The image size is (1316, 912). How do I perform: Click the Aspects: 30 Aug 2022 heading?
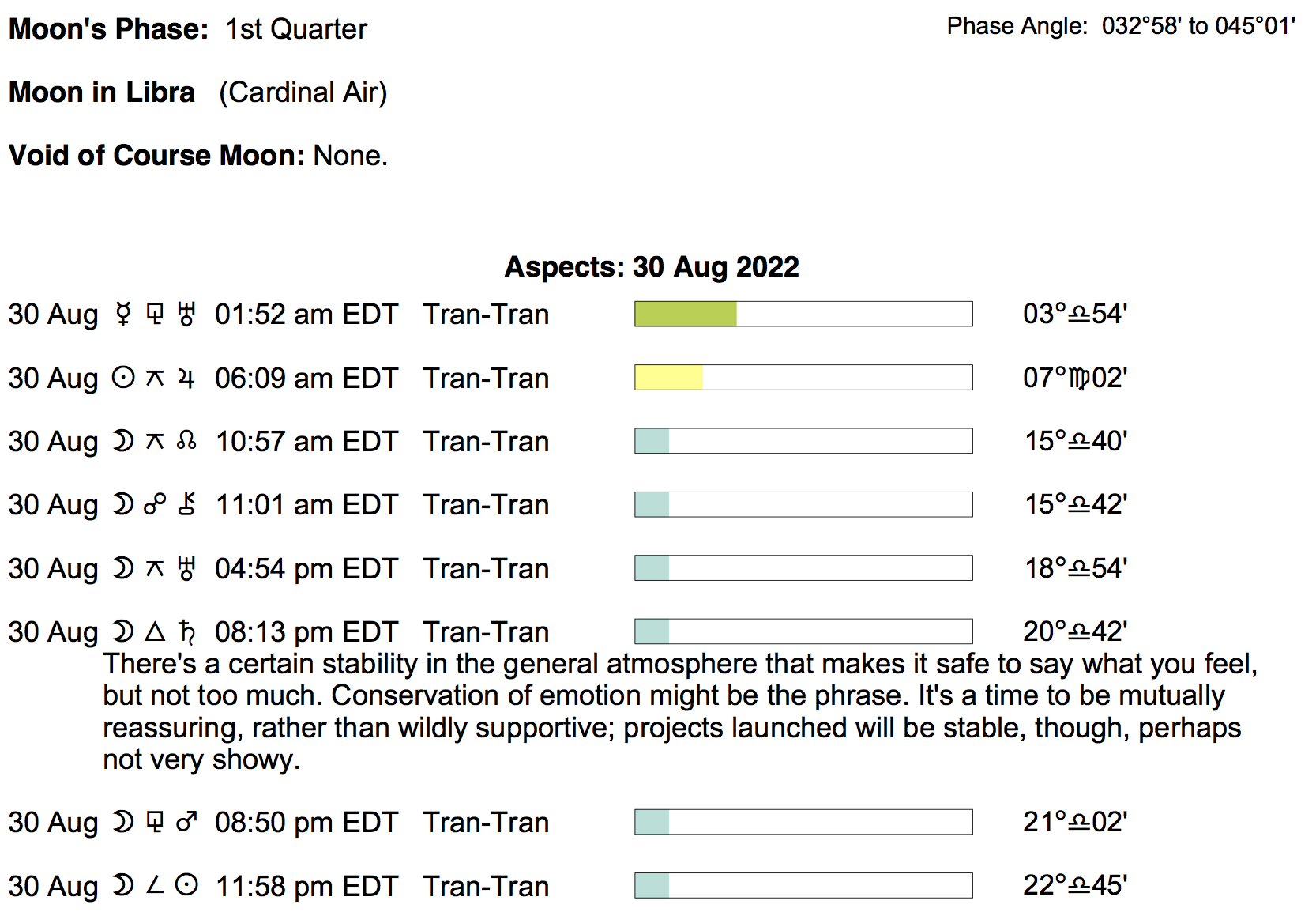click(652, 267)
